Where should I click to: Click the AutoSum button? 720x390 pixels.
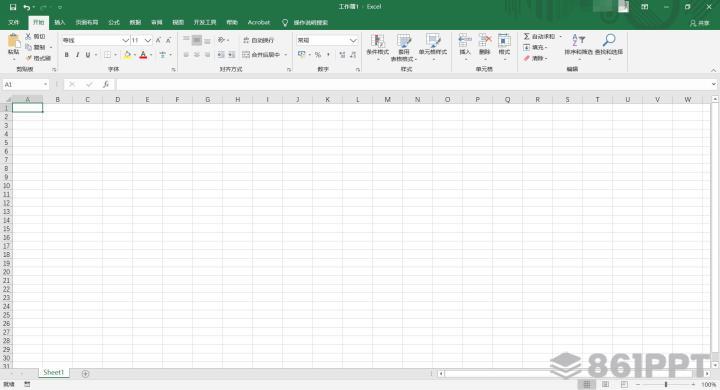click(x=540, y=36)
